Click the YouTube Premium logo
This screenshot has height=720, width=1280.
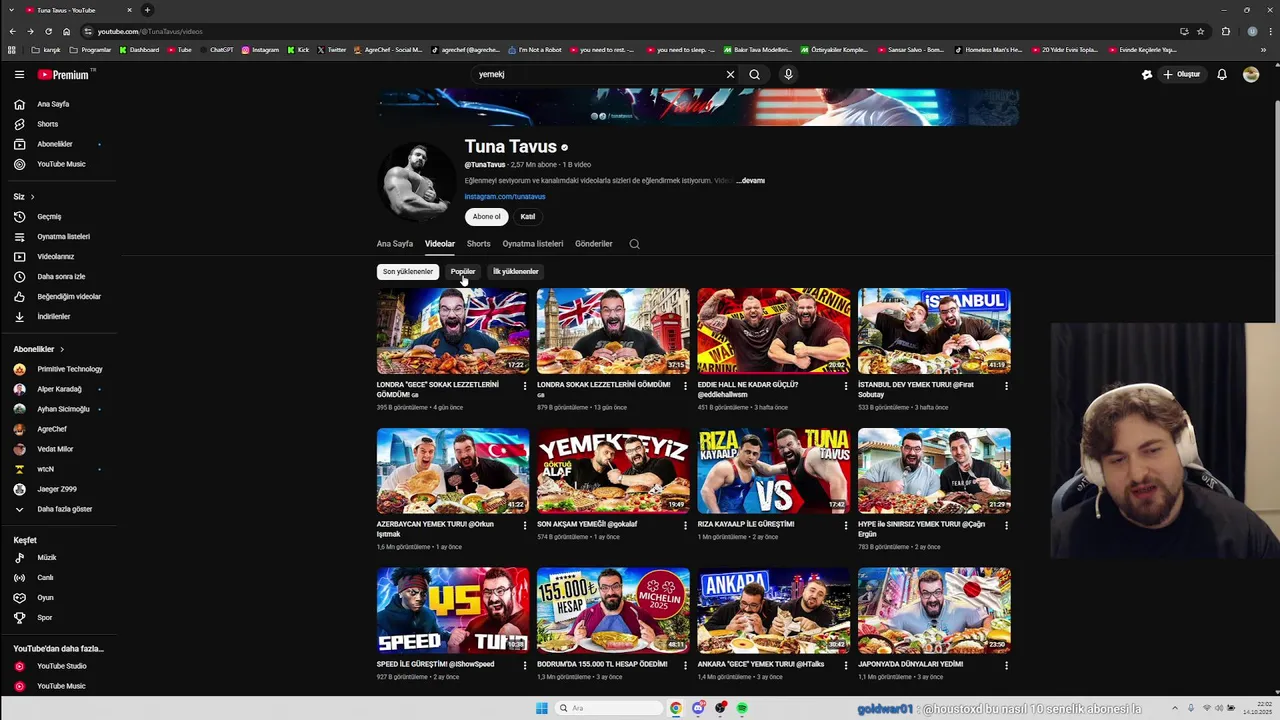click(x=63, y=74)
